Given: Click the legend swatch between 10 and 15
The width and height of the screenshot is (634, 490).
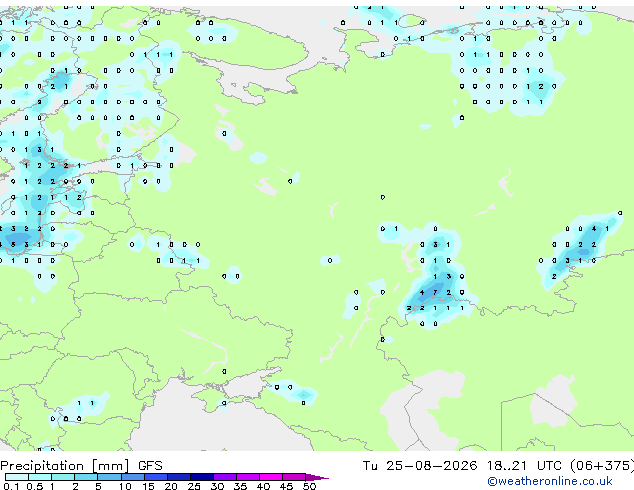Looking at the screenshot, I should click(132, 477).
